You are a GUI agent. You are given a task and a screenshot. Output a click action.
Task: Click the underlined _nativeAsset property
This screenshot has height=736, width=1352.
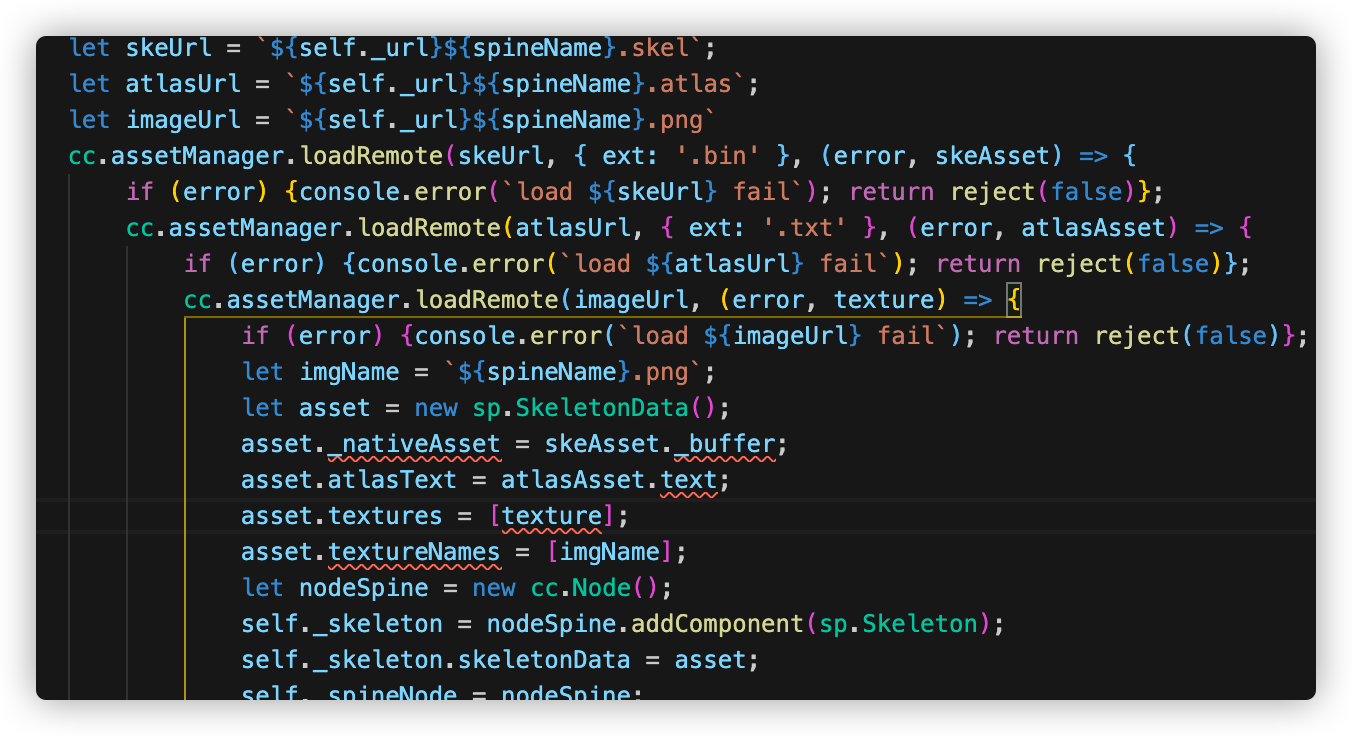tap(414, 444)
